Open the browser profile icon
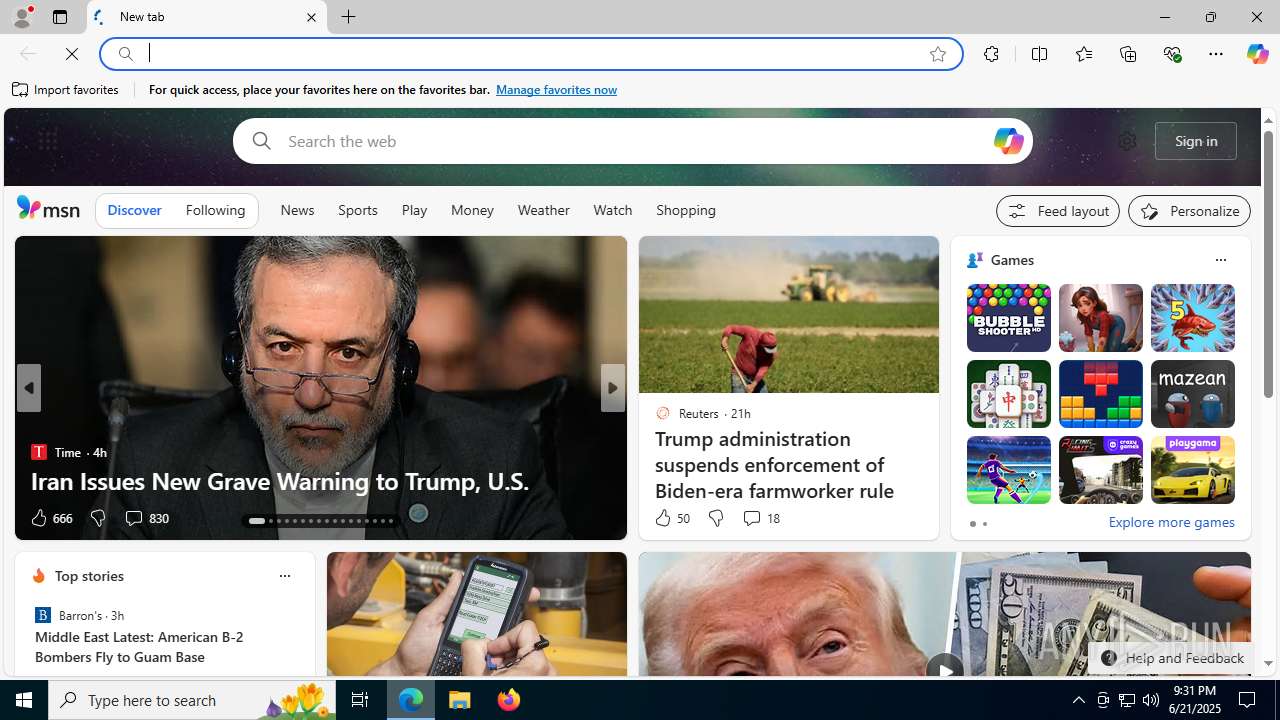This screenshot has height=720, width=1280. tap(21, 17)
